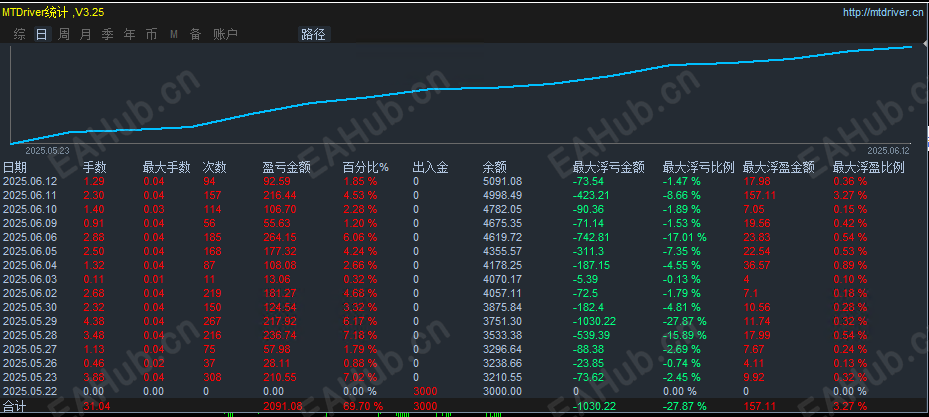Viewport: 929px width, 417px height.
Task: Click the 手数 column header
Action: tap(94, 168)
